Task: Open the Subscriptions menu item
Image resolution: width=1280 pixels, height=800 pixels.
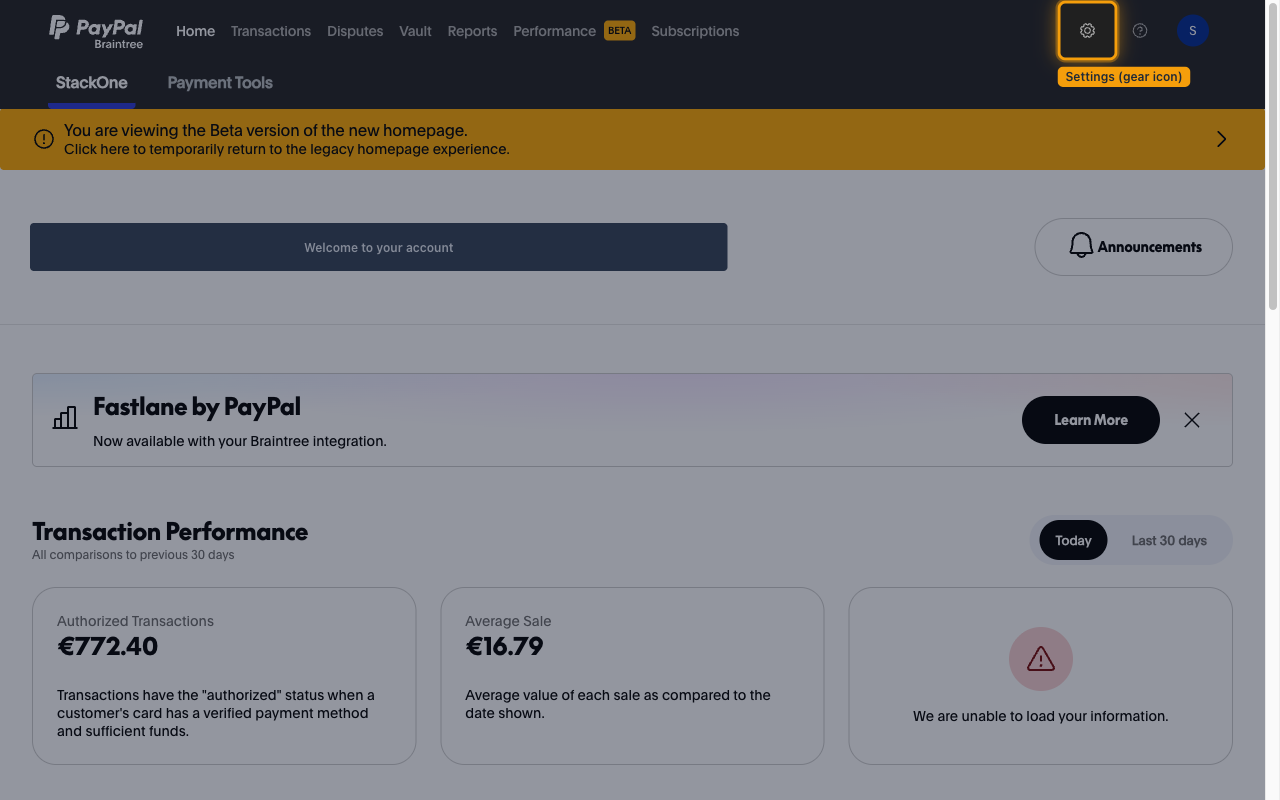Action: pos(695,31)
